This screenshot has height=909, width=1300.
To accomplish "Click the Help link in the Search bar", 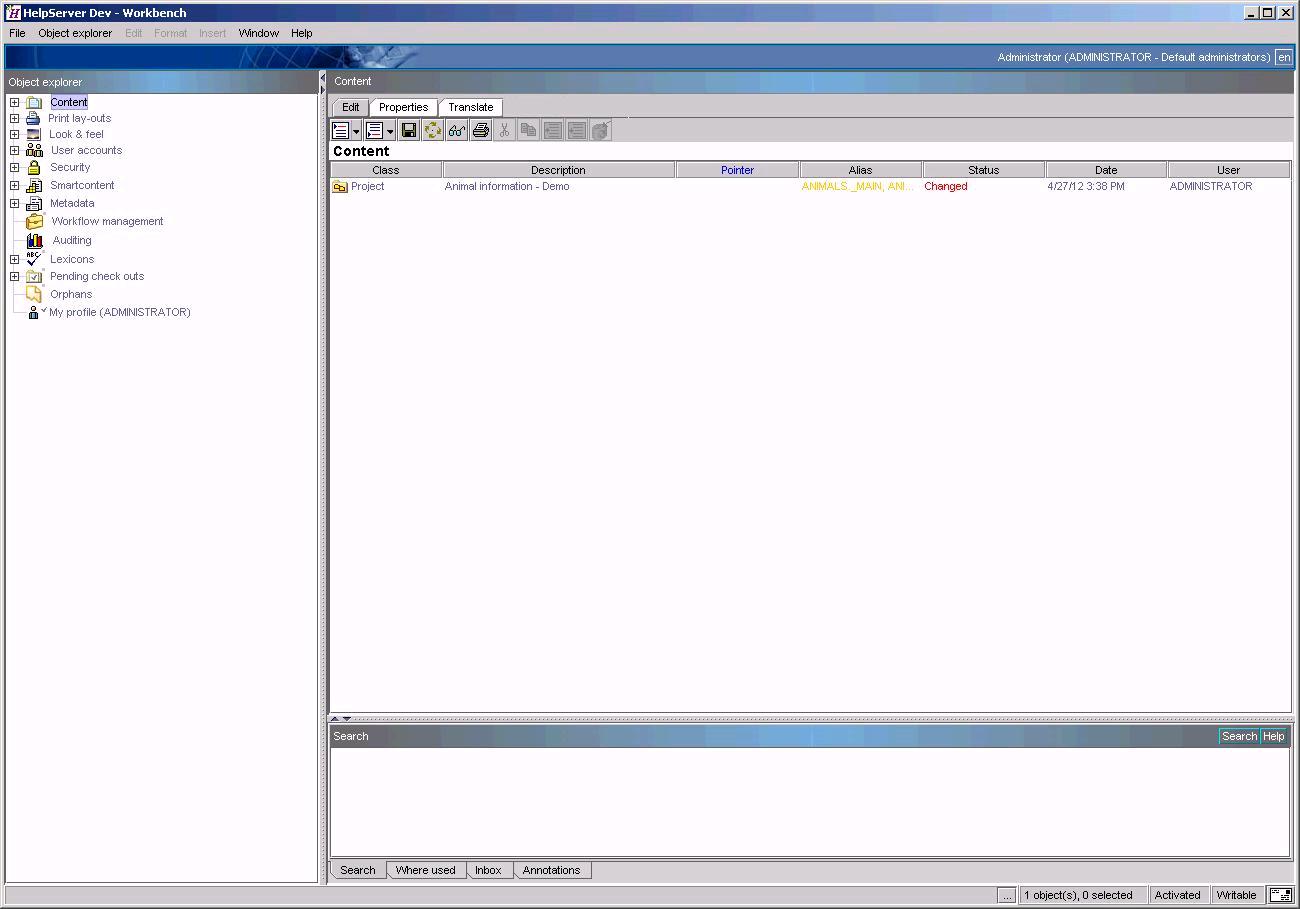I will coord(1273,736).
